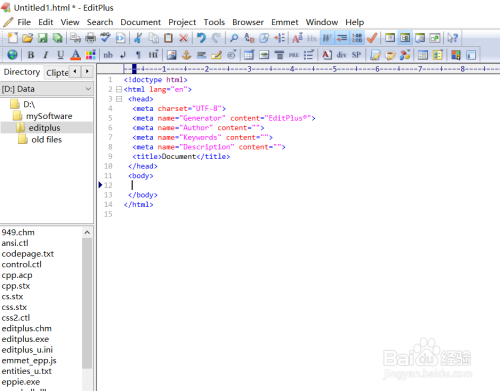Toggle Word Wrap button
The width and height of the screenshot is (500, 391).
point(327,38)
